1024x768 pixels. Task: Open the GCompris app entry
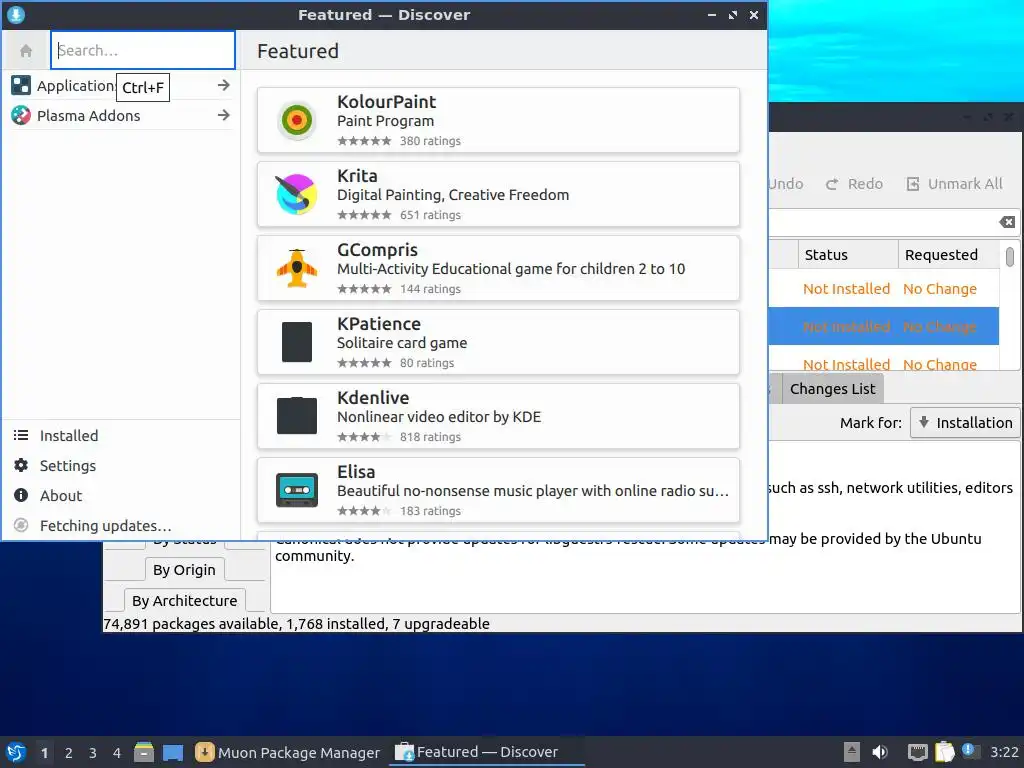click(498, 268)
